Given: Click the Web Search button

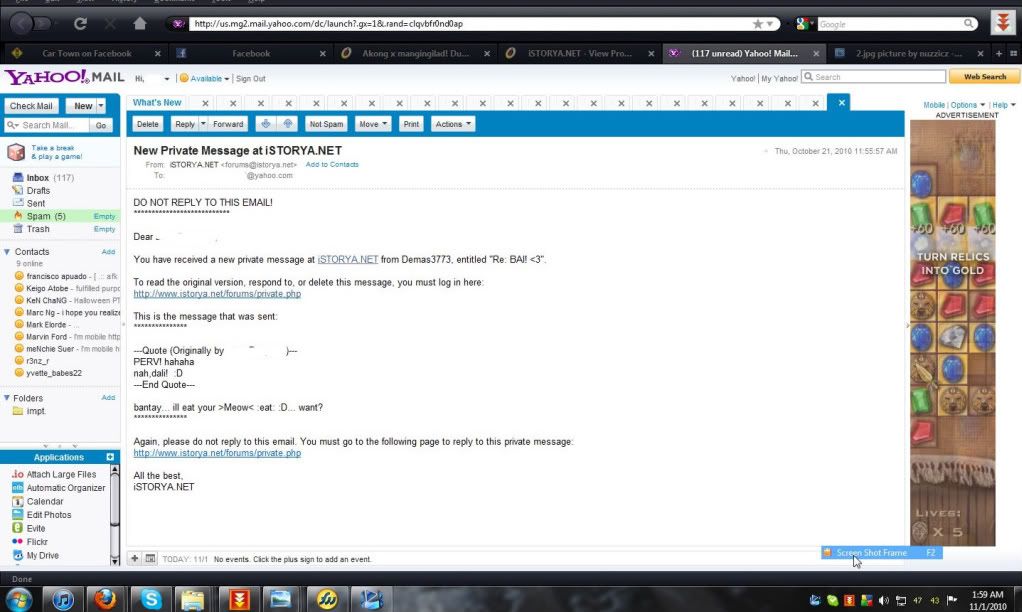Looking at the screenshot, I should click(x=984, y=76).
